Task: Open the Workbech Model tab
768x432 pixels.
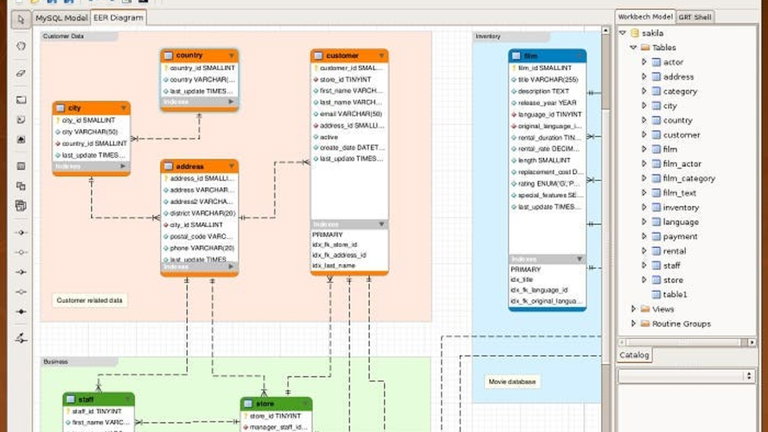Action: point(645,17)
